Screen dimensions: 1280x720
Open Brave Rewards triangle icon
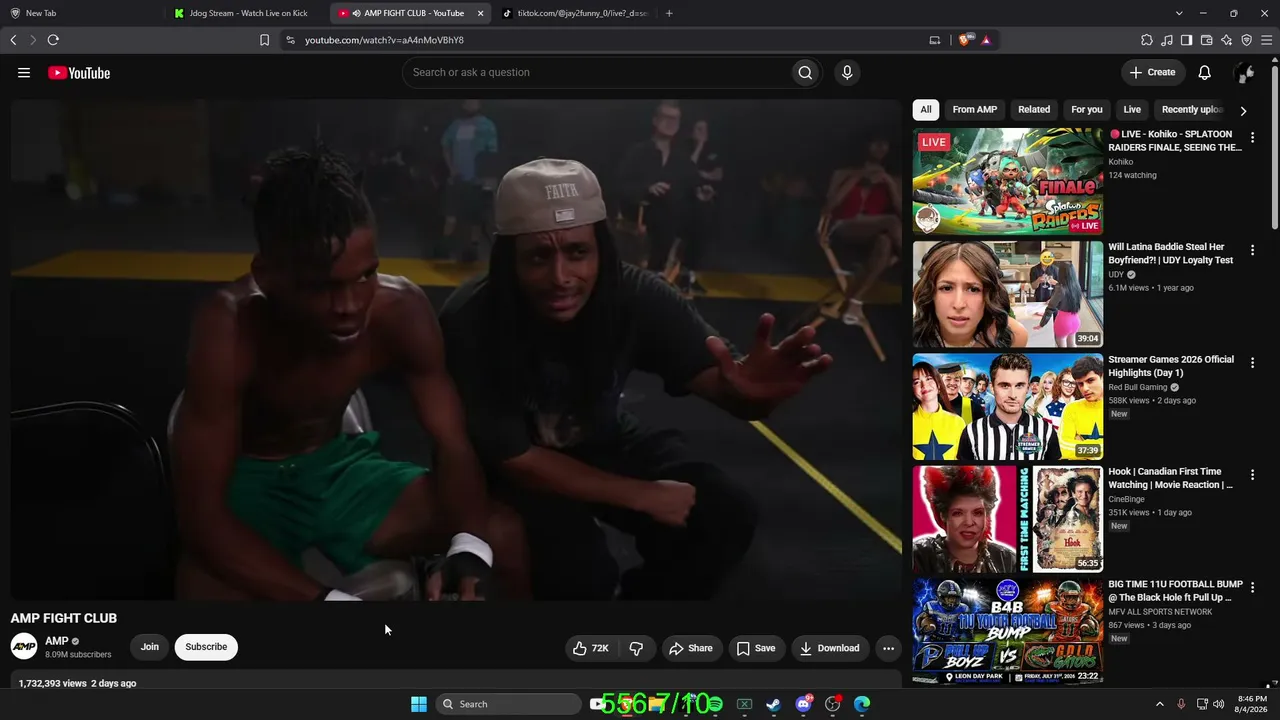[x=986, y=40]
